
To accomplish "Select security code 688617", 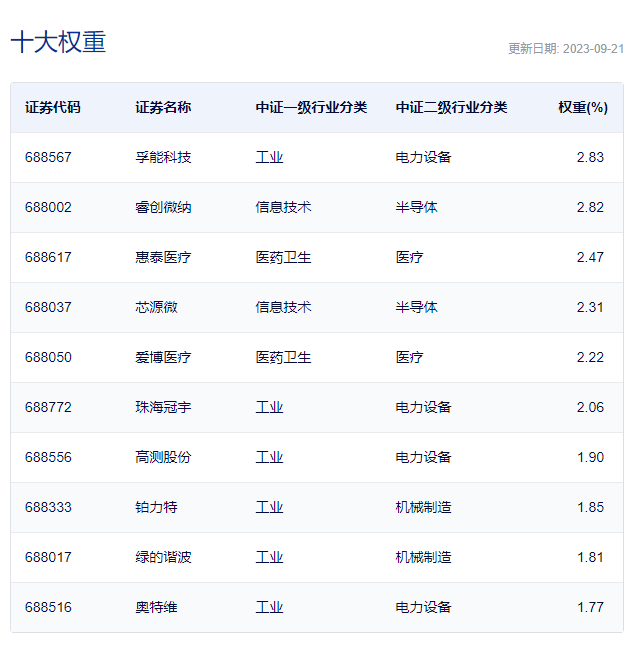I will 48,257.
